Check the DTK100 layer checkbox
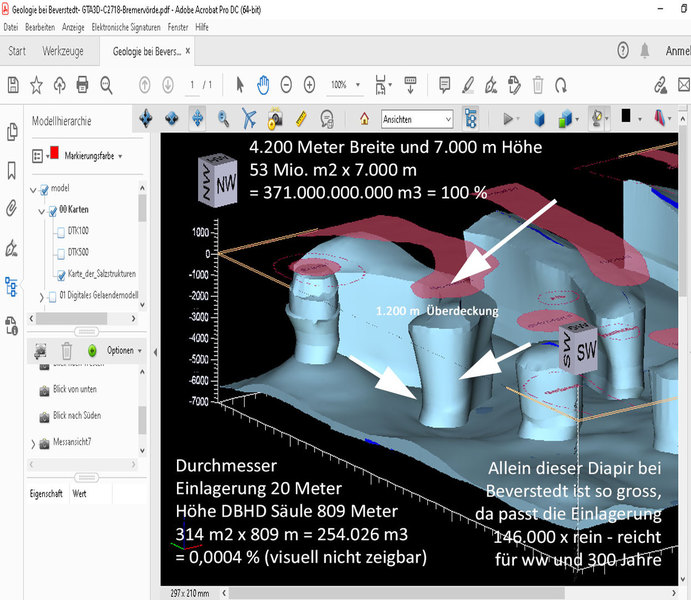This screenshot has width=691, height=600. [59, 233]
